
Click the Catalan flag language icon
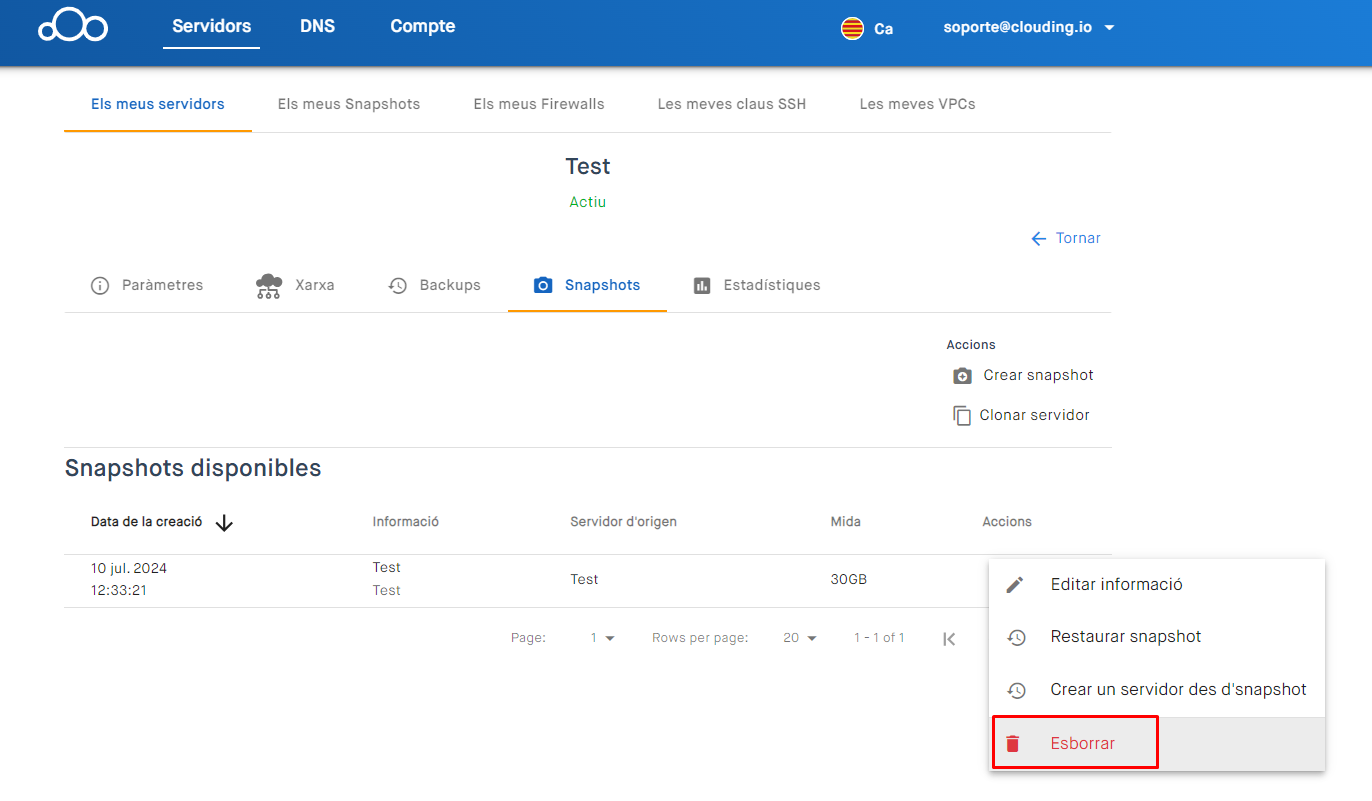(x=852, y=28)
